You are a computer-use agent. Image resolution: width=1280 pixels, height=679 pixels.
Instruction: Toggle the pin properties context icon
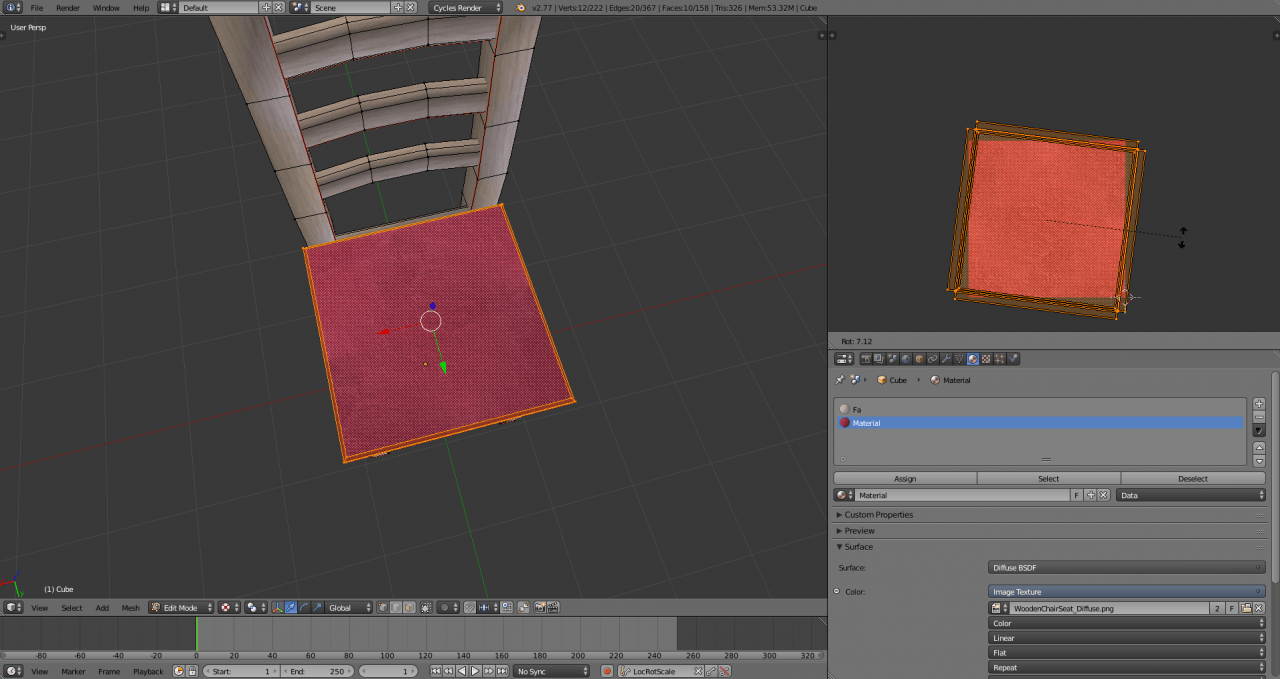[839, 380]
